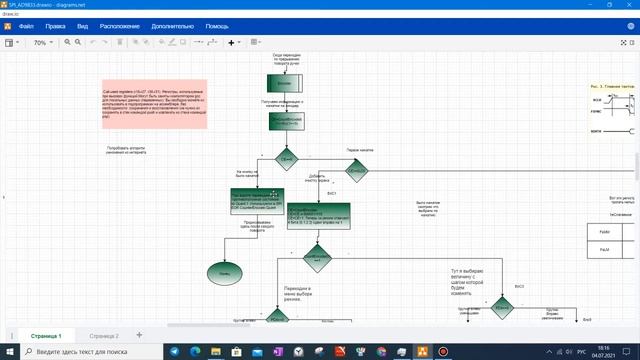
Task: Click the draw.io logo icon
Action: (x=7, y=27)
